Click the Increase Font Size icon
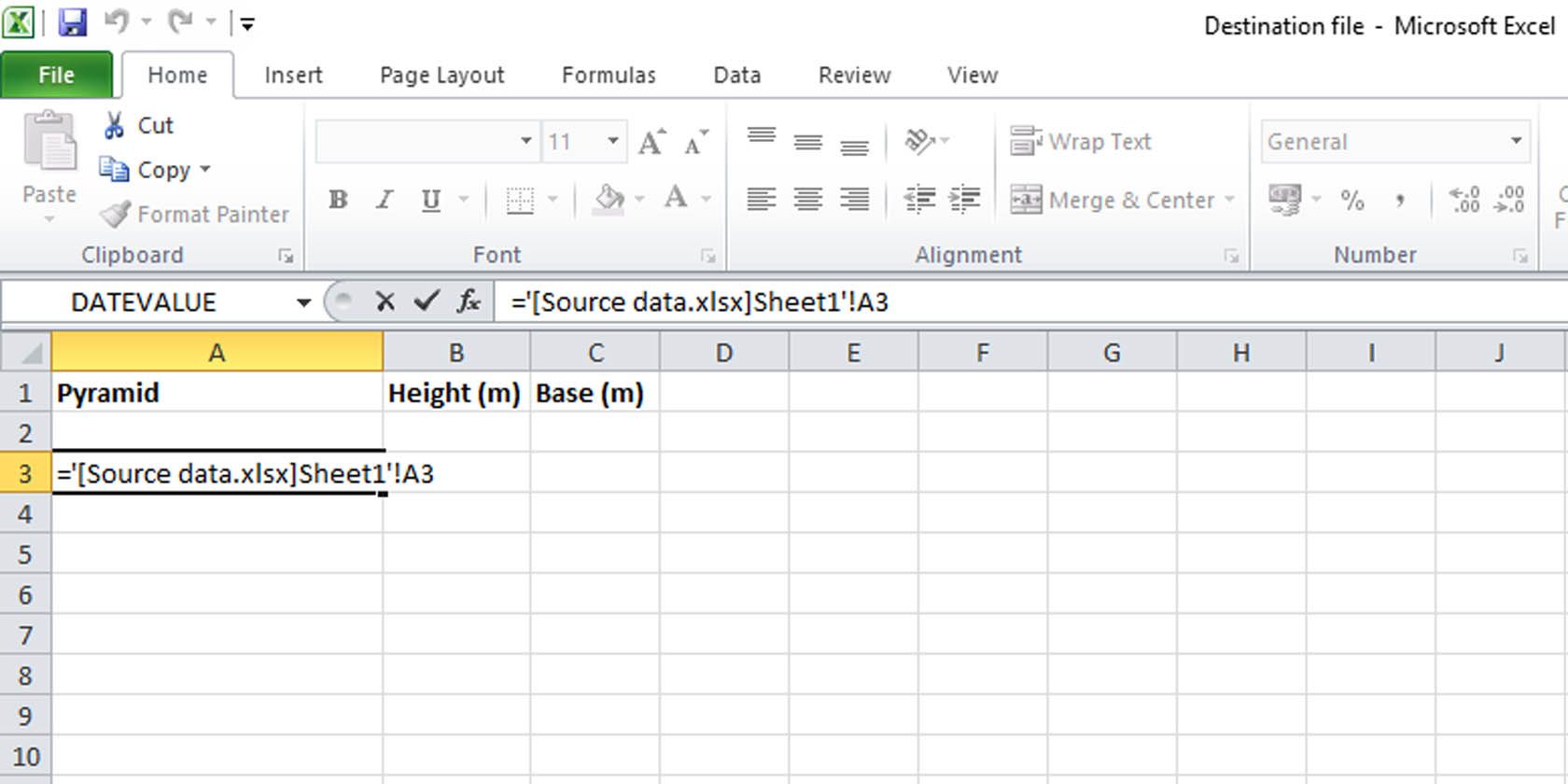Image resolution: width=1568 pixels, height=784 pixels. point(651,142)
